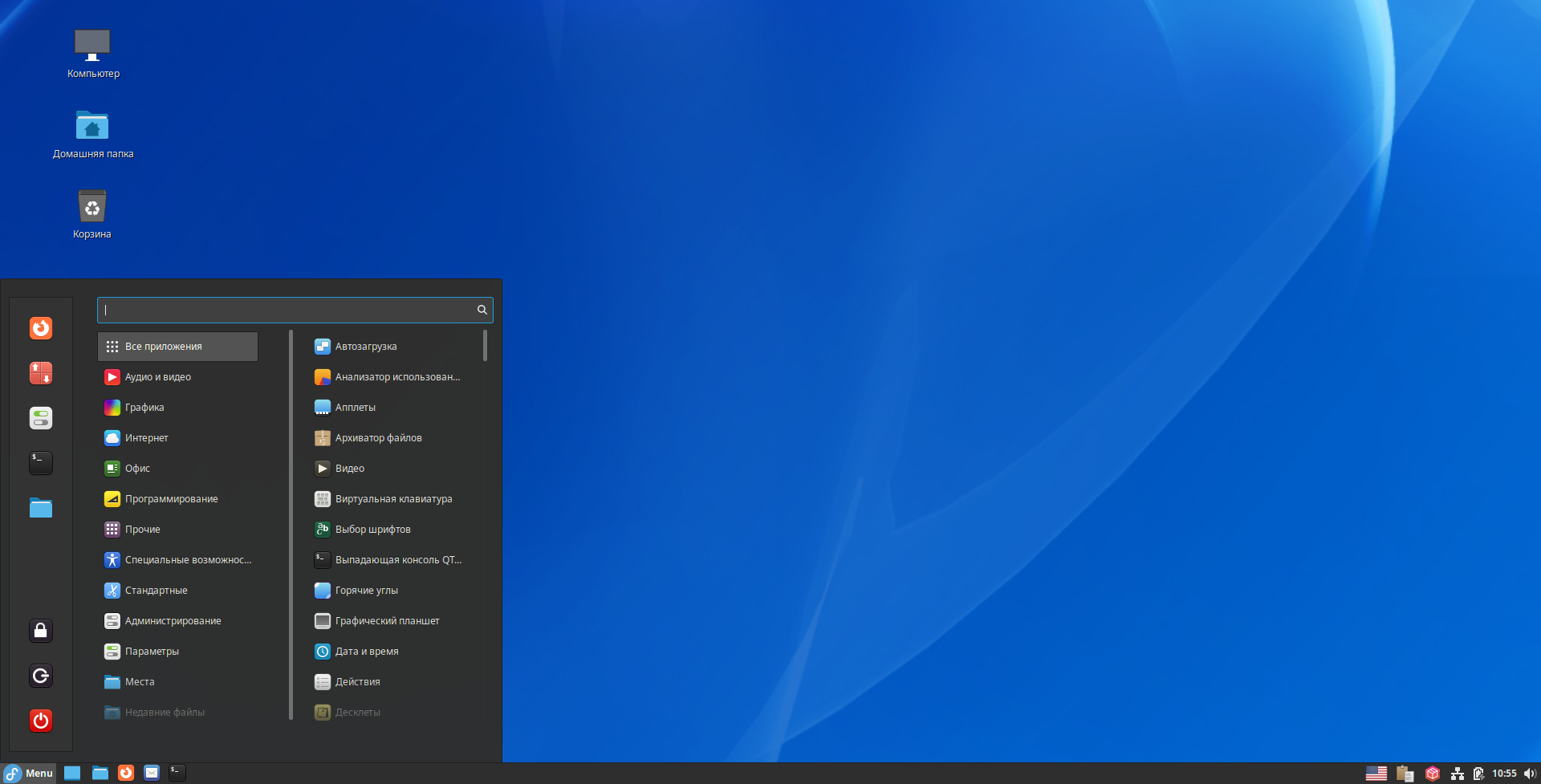Image resolution: width=1541 pixels, height=784 pixels.
Task: Select the Интернет category
Action: (x=146, y=438)
